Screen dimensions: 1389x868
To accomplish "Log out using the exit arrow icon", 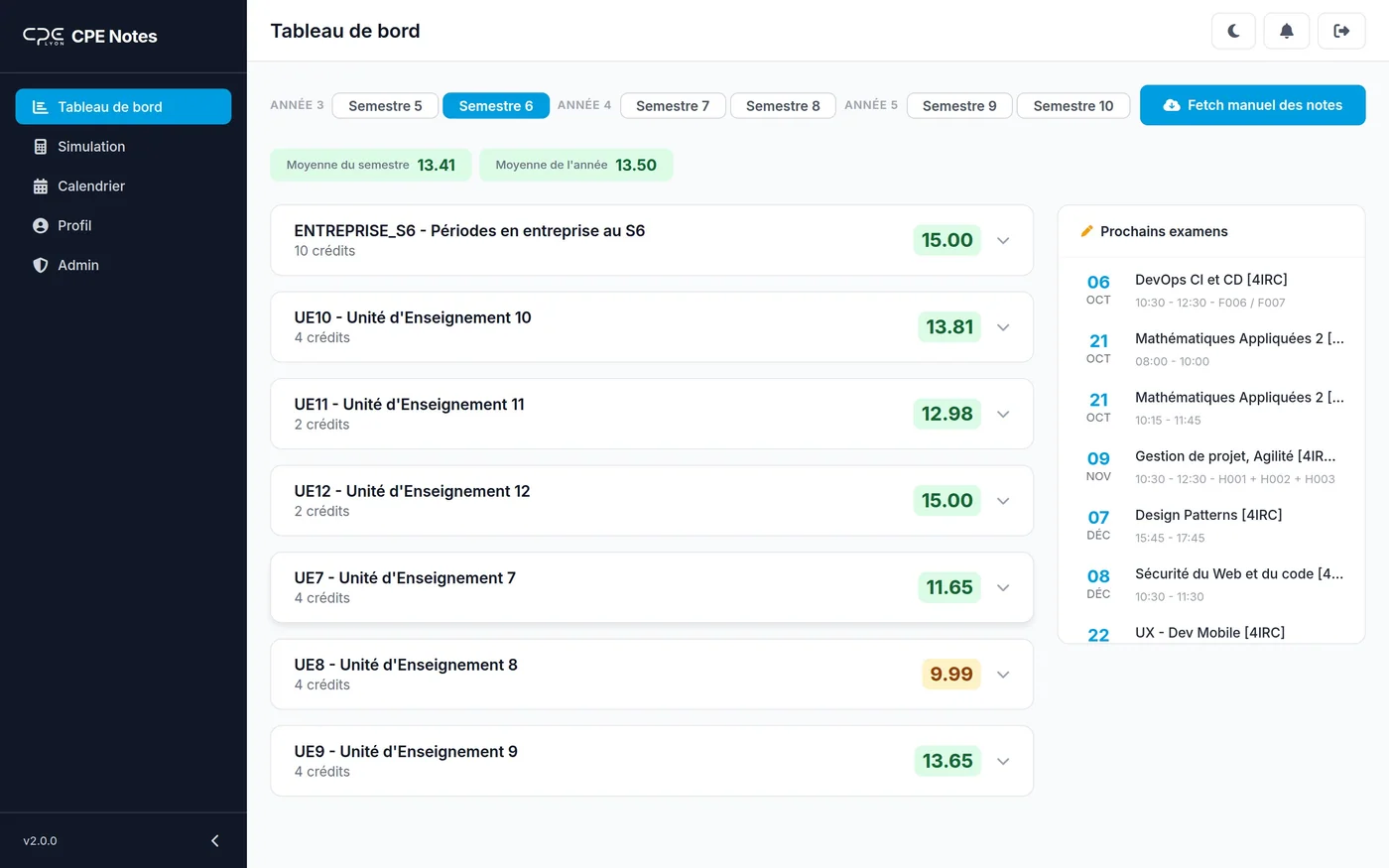I will 1341,31.
